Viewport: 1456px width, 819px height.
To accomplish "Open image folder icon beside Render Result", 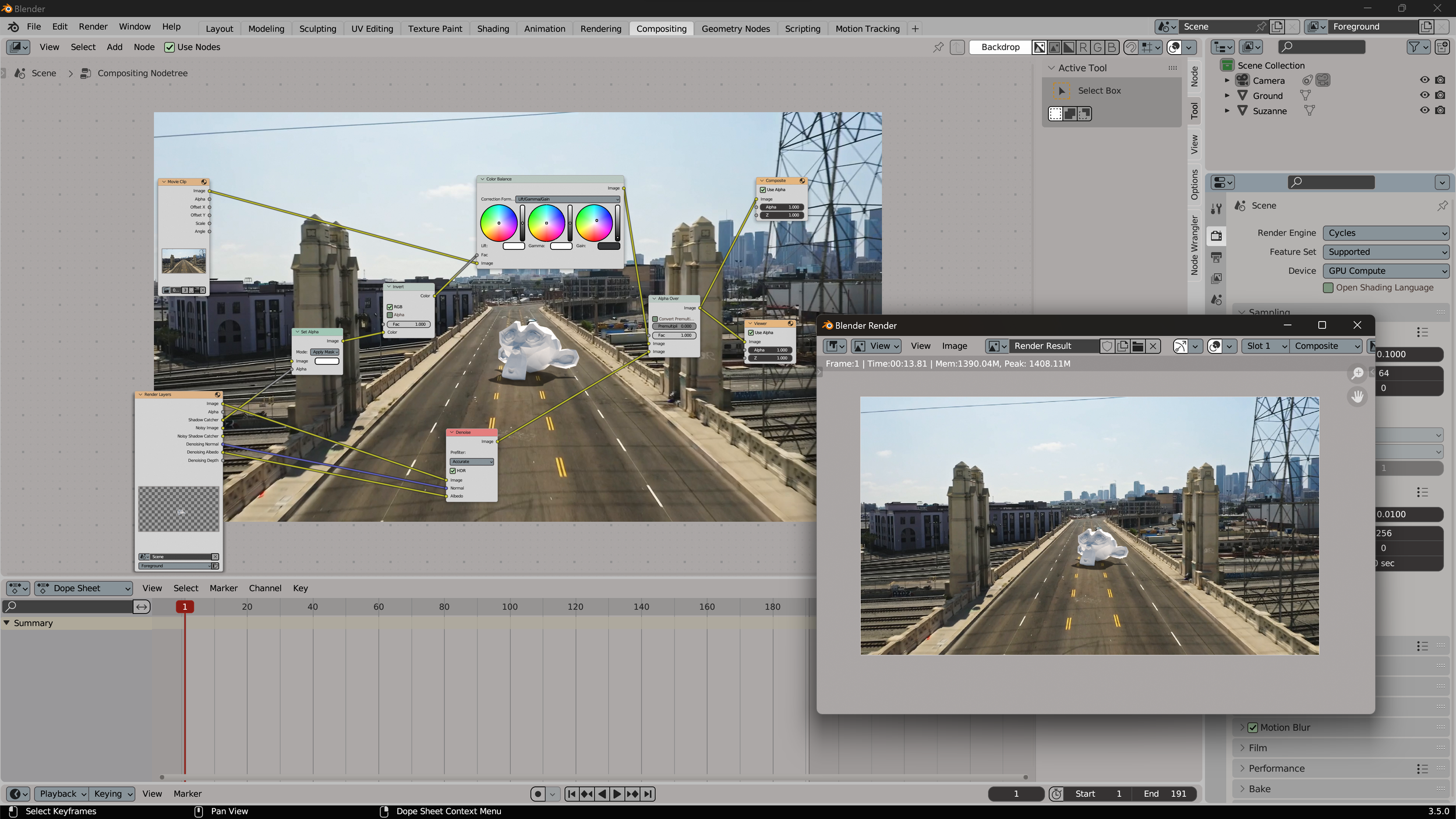I will [x=1137, y=346].
